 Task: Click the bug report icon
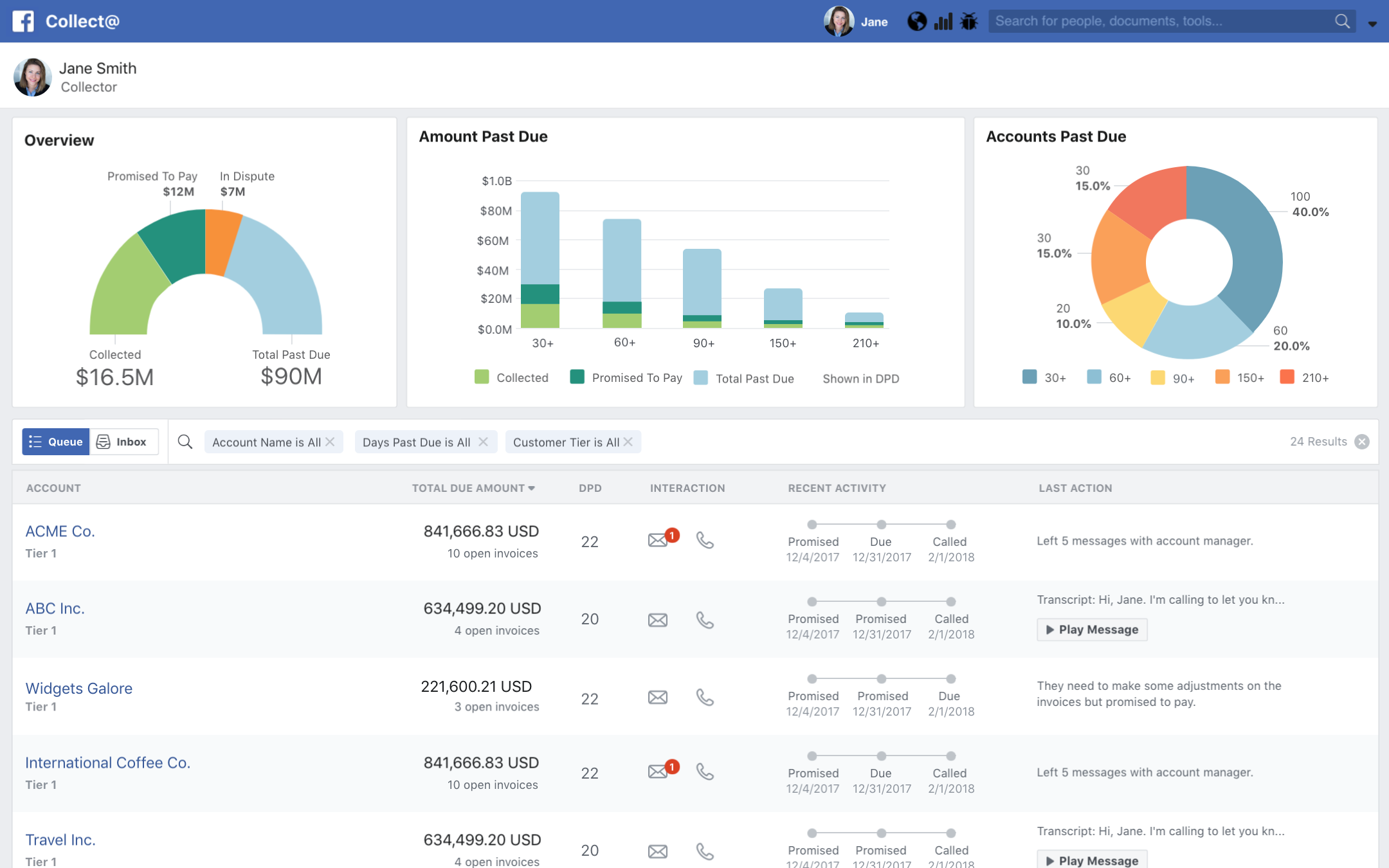[x=968, y=22]
